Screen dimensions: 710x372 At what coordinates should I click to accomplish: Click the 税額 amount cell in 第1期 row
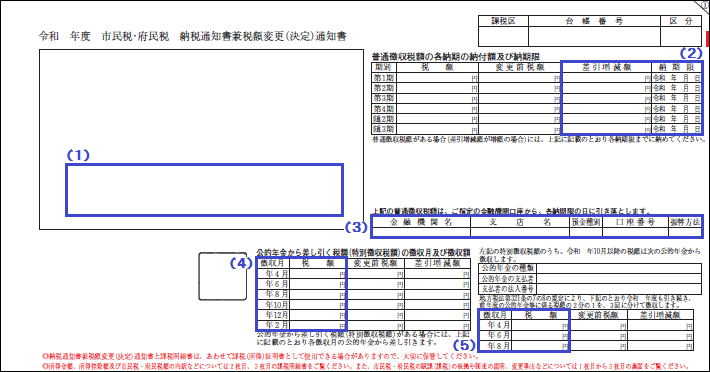tap(437, 77)
